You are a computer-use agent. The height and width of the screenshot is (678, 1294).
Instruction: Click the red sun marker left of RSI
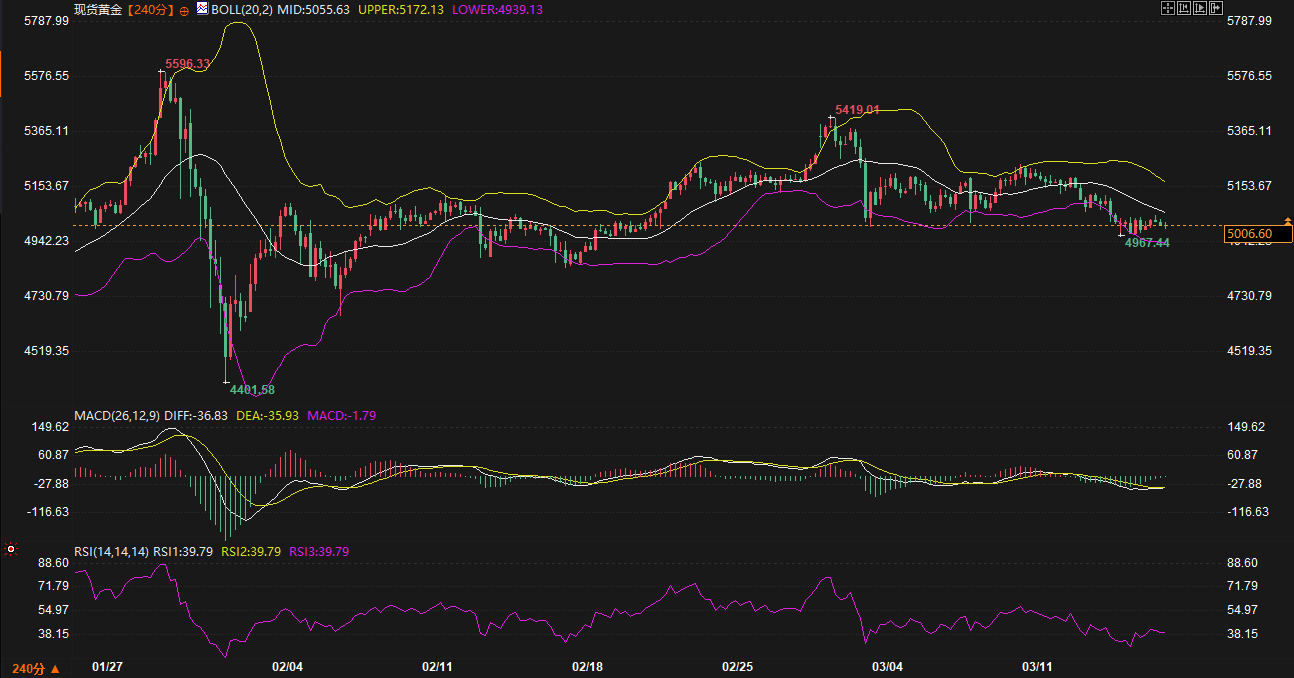[11, 549]
